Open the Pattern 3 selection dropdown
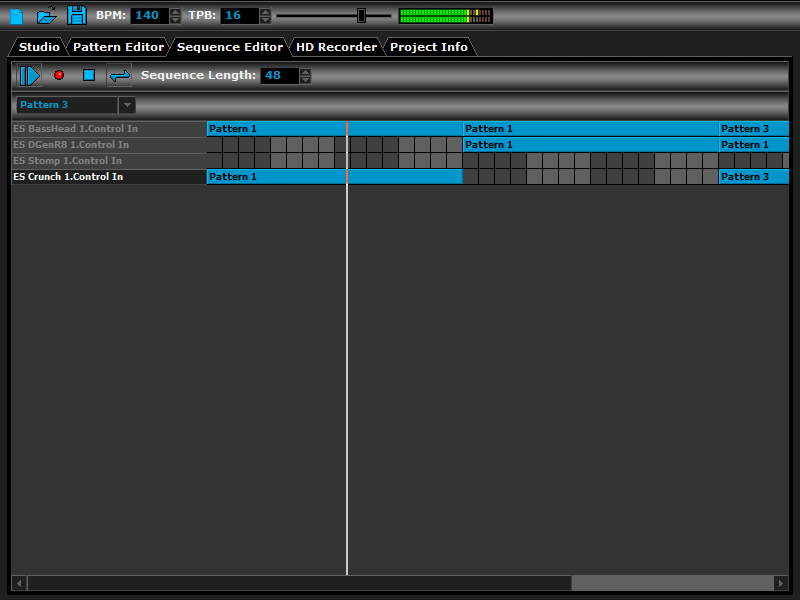800x600 pixels. [x=127, y=104]
